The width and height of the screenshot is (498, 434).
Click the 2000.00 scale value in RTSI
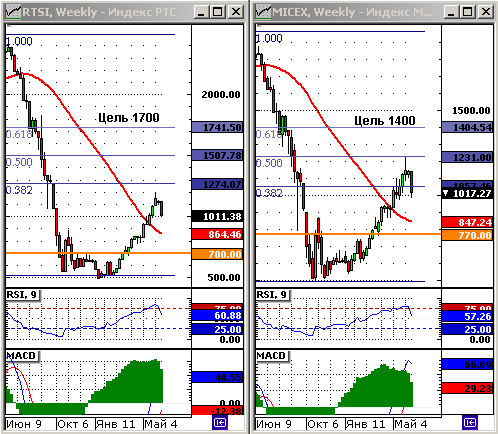pos(221,95)
